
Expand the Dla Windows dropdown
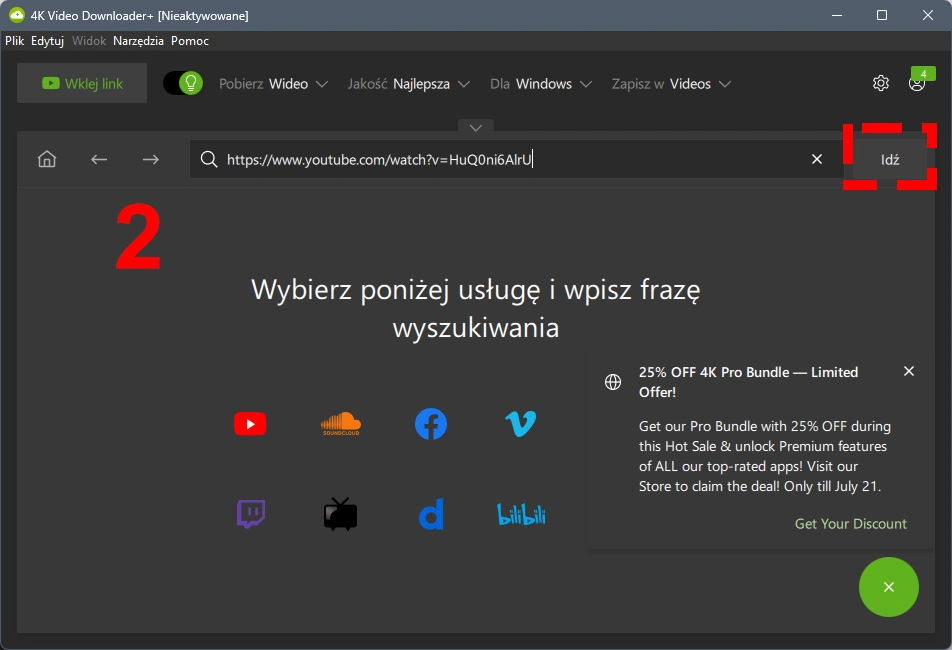point(541,84)
